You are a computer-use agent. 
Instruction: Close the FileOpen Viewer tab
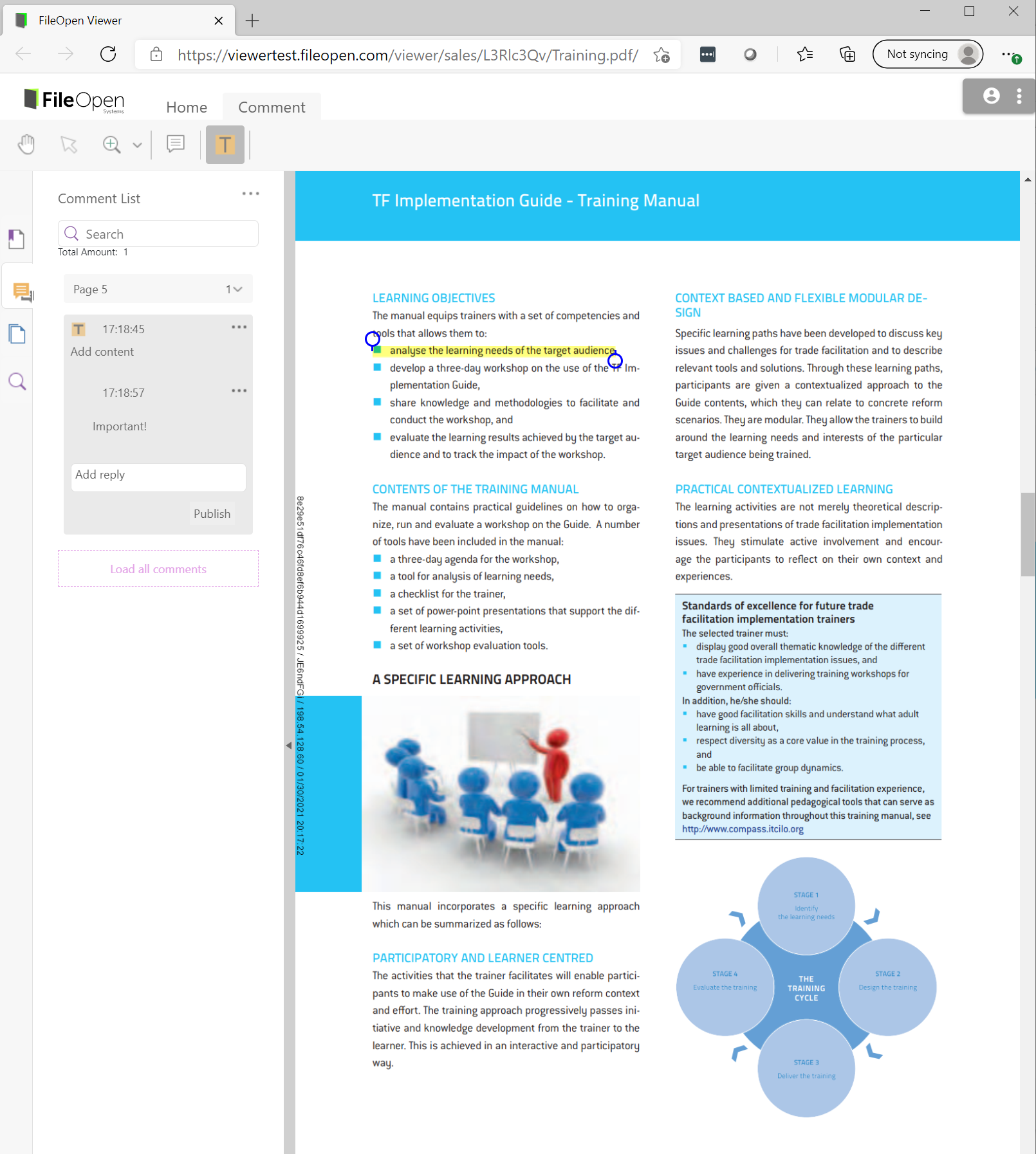coord(219,21)
